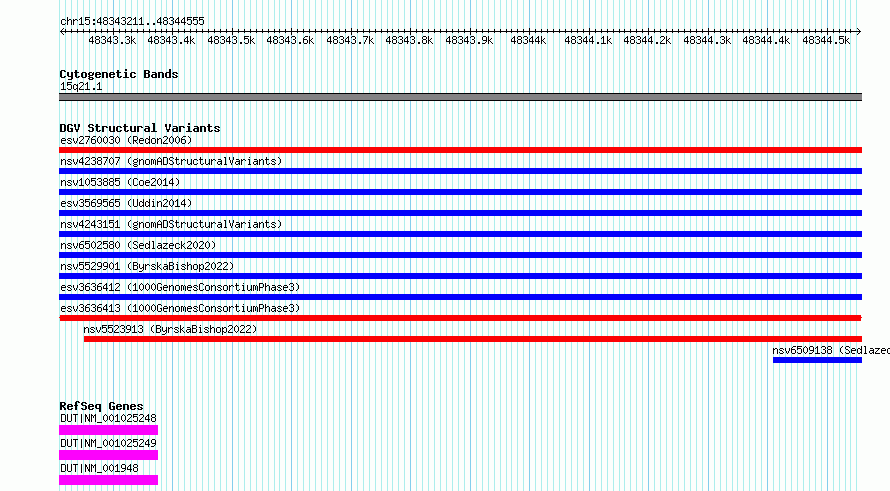This screenshot has width=890, height=491.
Task: Click the 48343.4k ruler tick label
Action: click(171, 41)
